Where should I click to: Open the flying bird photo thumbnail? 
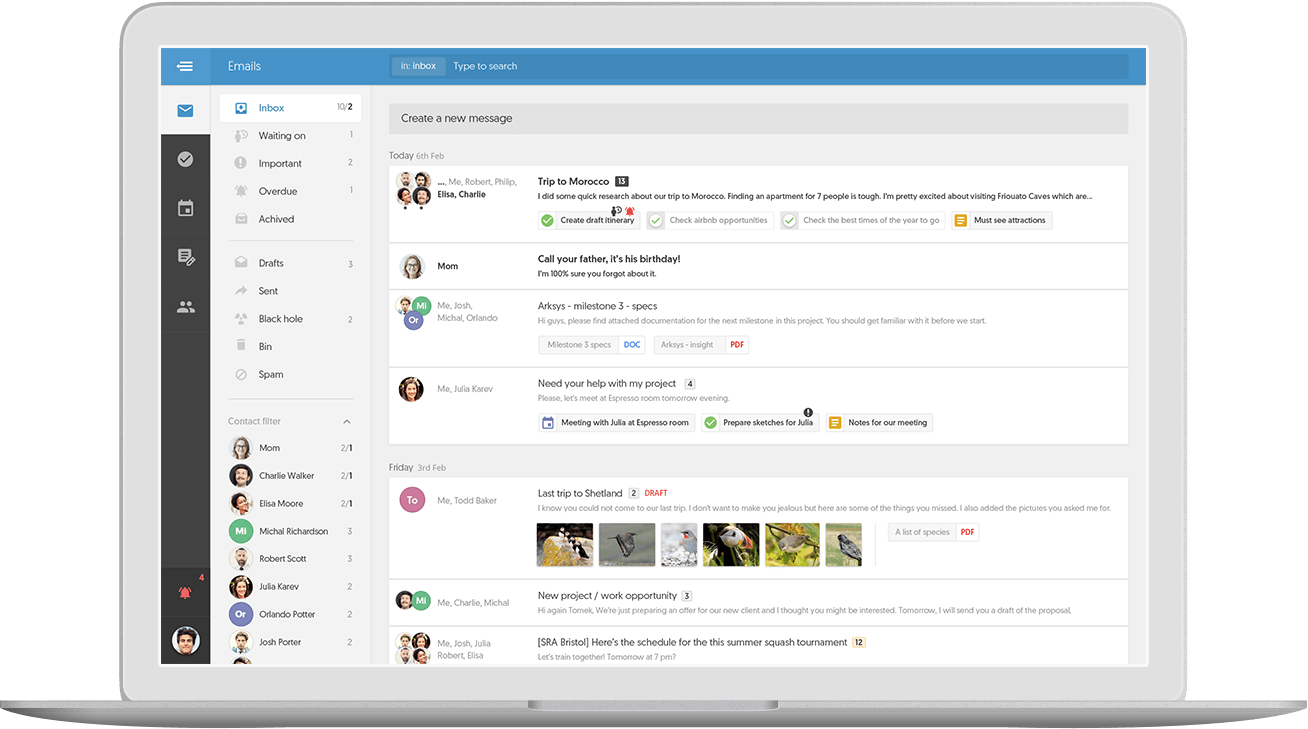coord(627,545)
